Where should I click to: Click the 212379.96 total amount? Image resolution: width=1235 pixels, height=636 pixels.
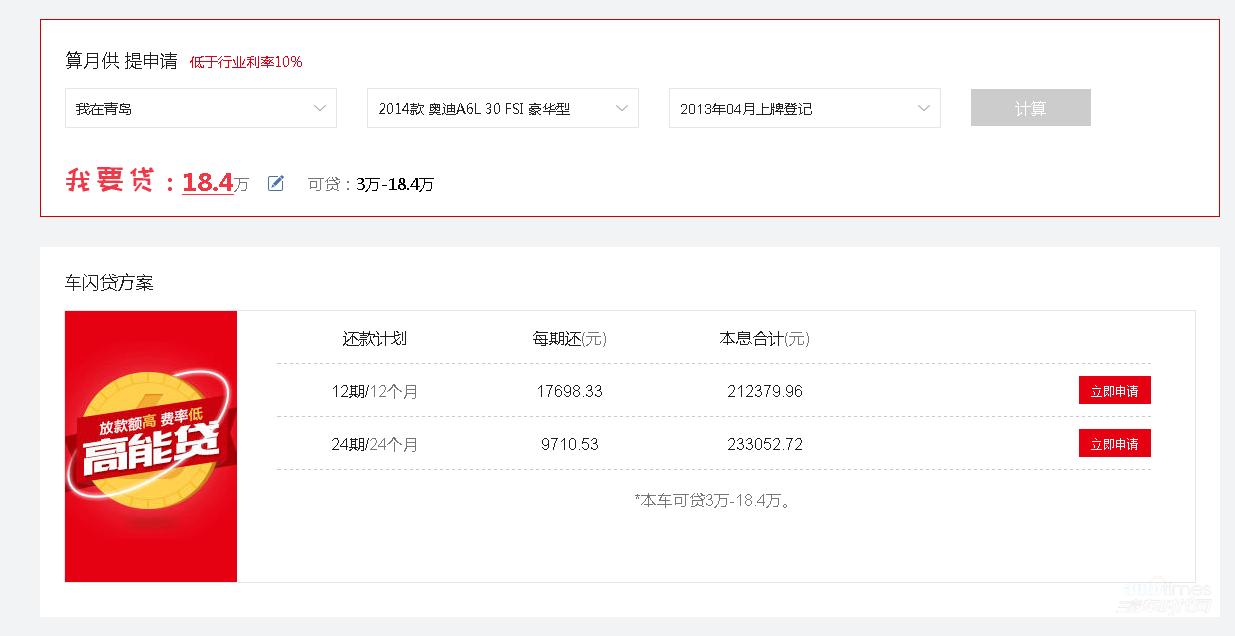click(x=765, y=391)
